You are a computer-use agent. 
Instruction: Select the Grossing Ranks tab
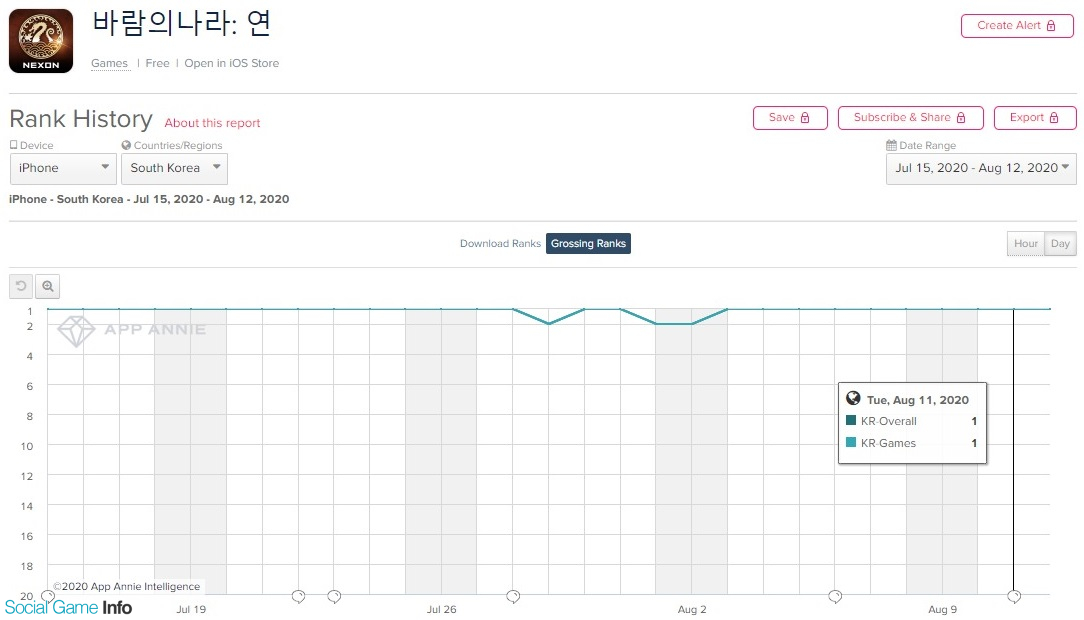click(x=588, y=243)
